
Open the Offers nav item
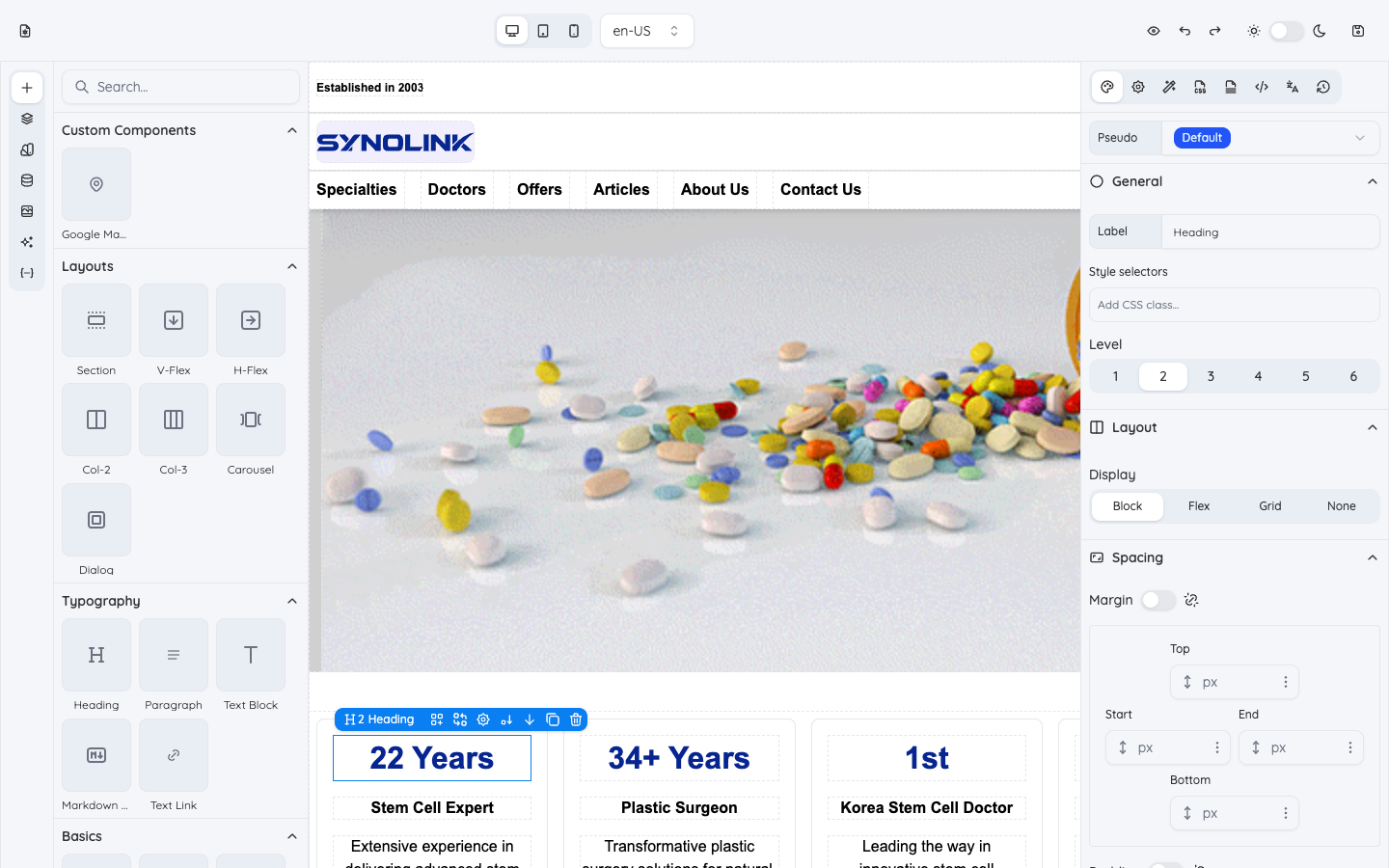[539, 190]
